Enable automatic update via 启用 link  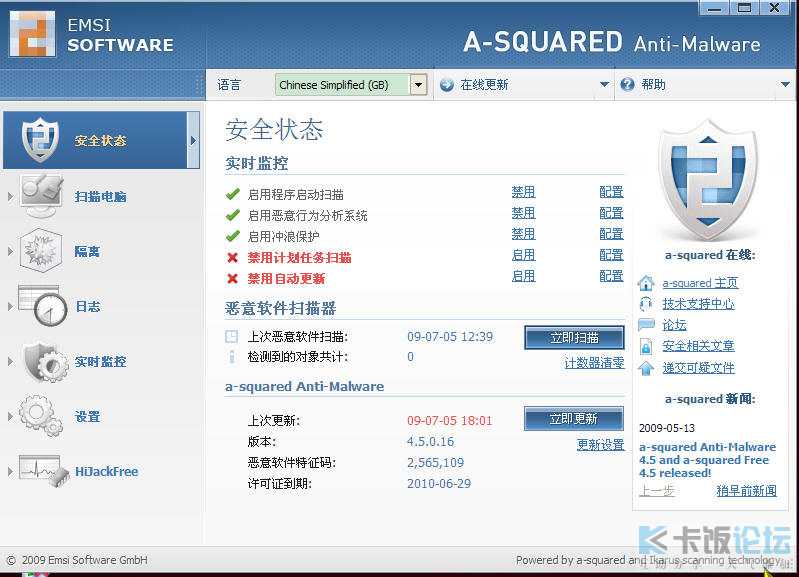click(523, 276)
